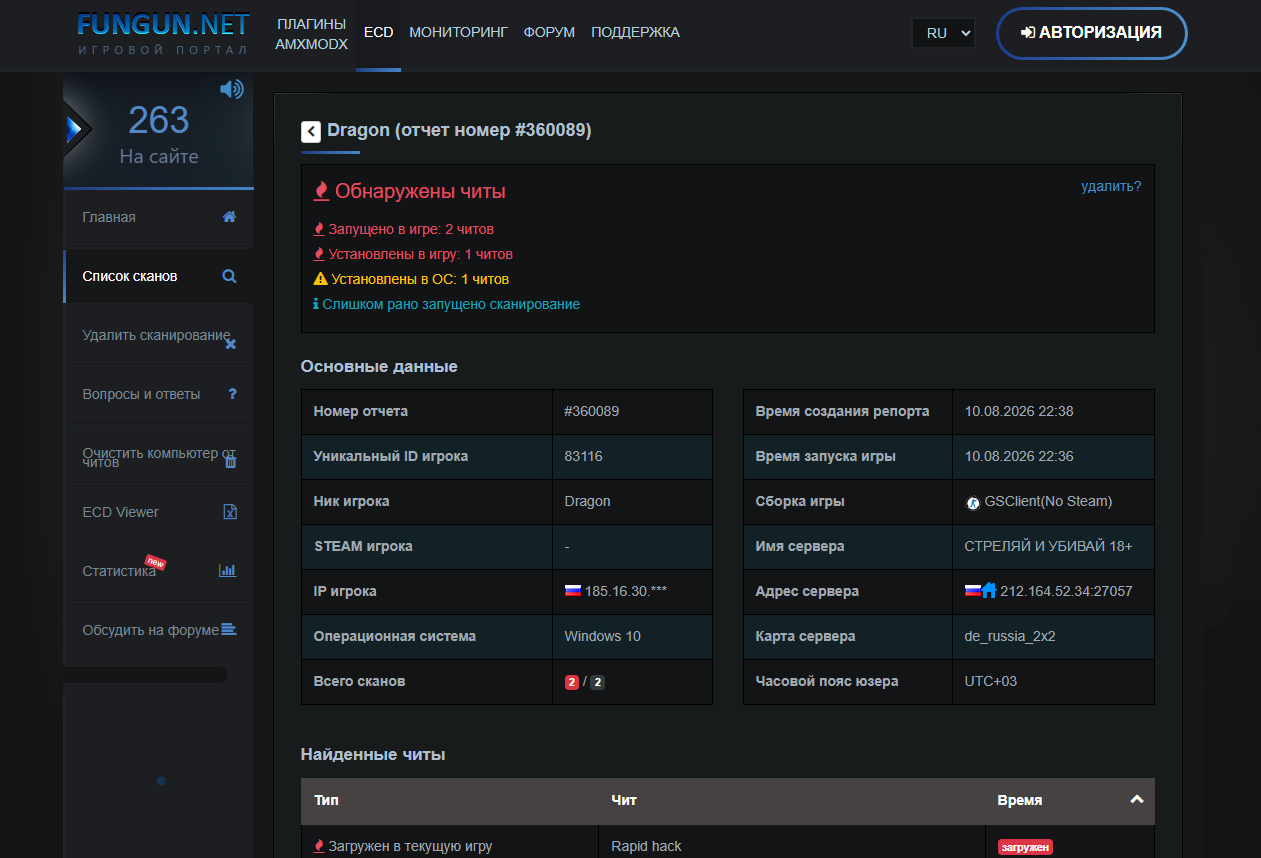1261x858 pixels.
Task: Click the back arrow before Dragon title
Action: pos(311,131)
